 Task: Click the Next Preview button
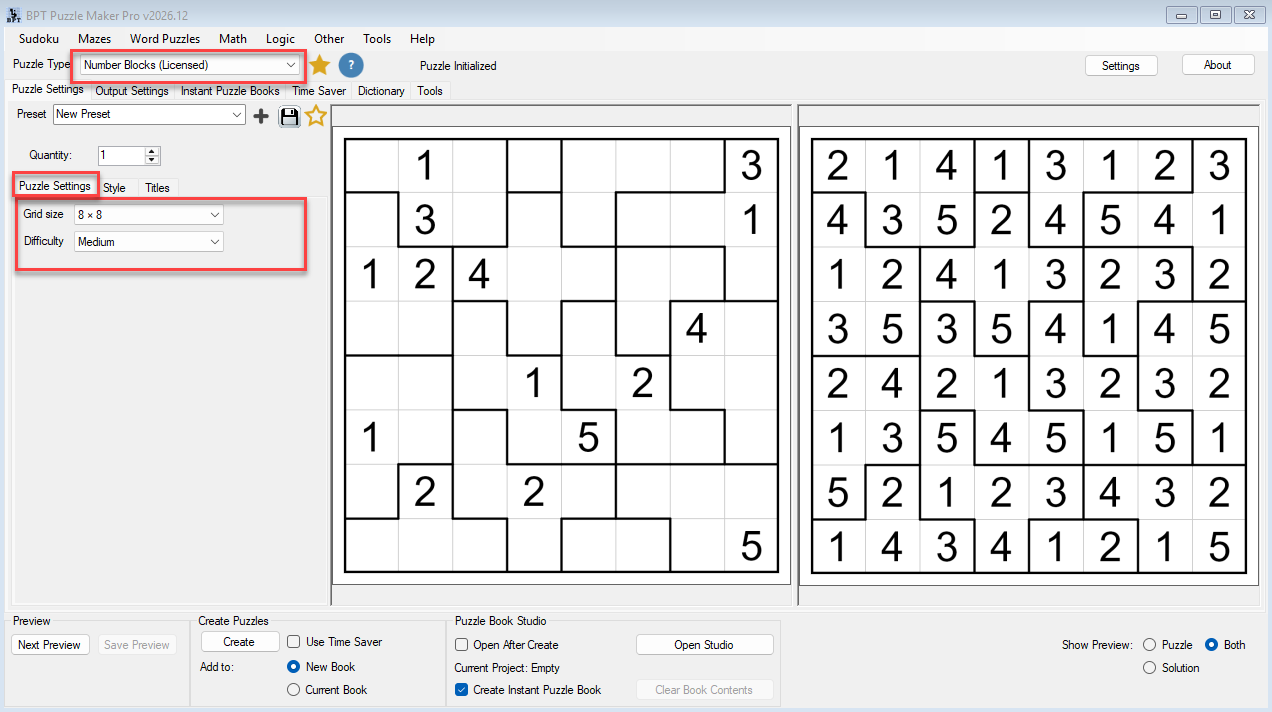[49, 645]
